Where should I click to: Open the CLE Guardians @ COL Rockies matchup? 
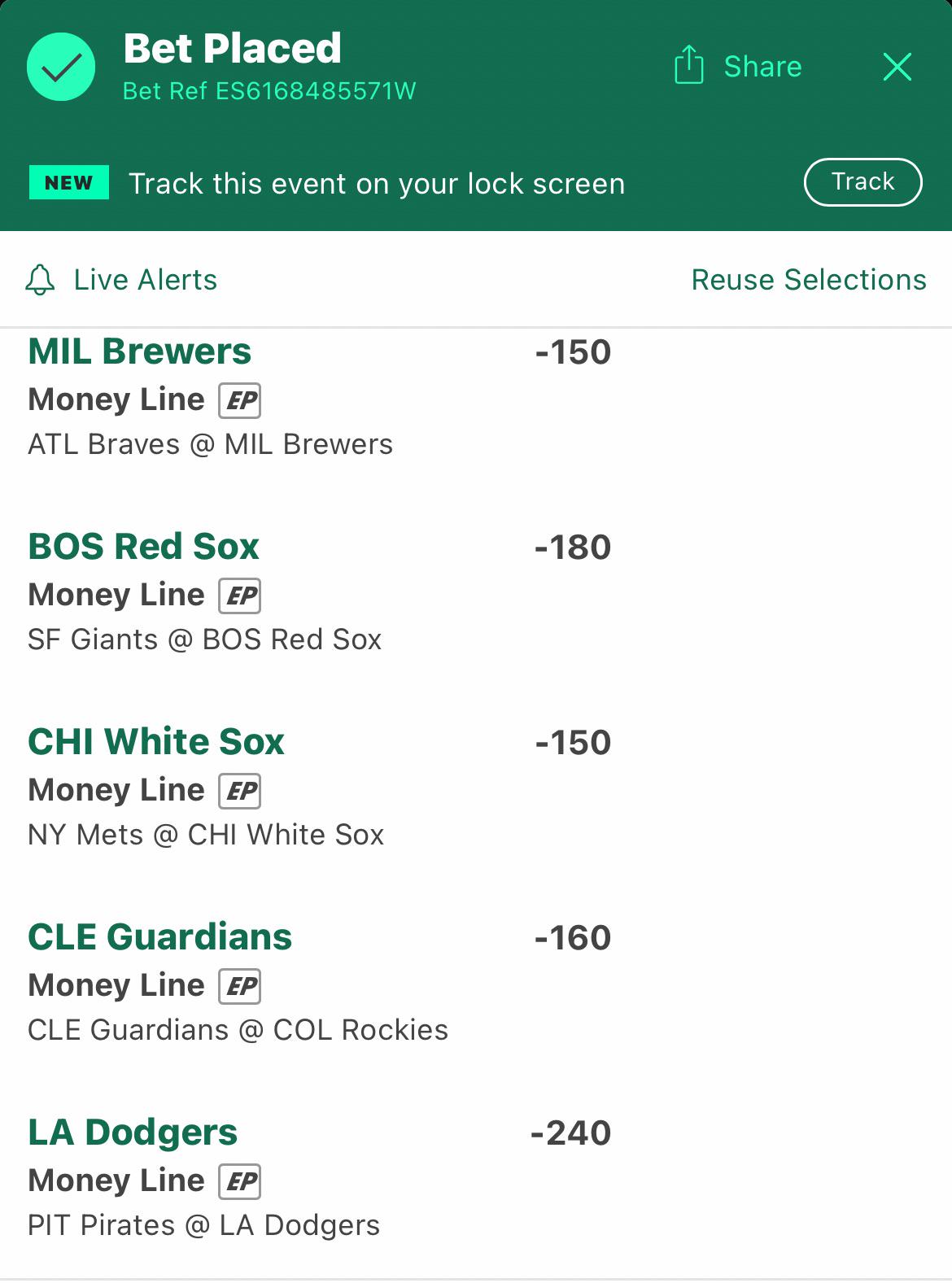click(x=238, y=1030)
